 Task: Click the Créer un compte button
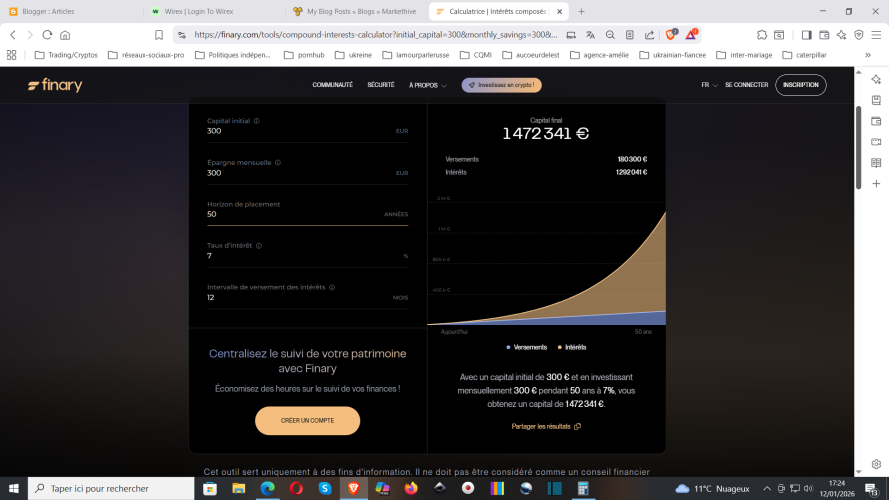(307, 420)
